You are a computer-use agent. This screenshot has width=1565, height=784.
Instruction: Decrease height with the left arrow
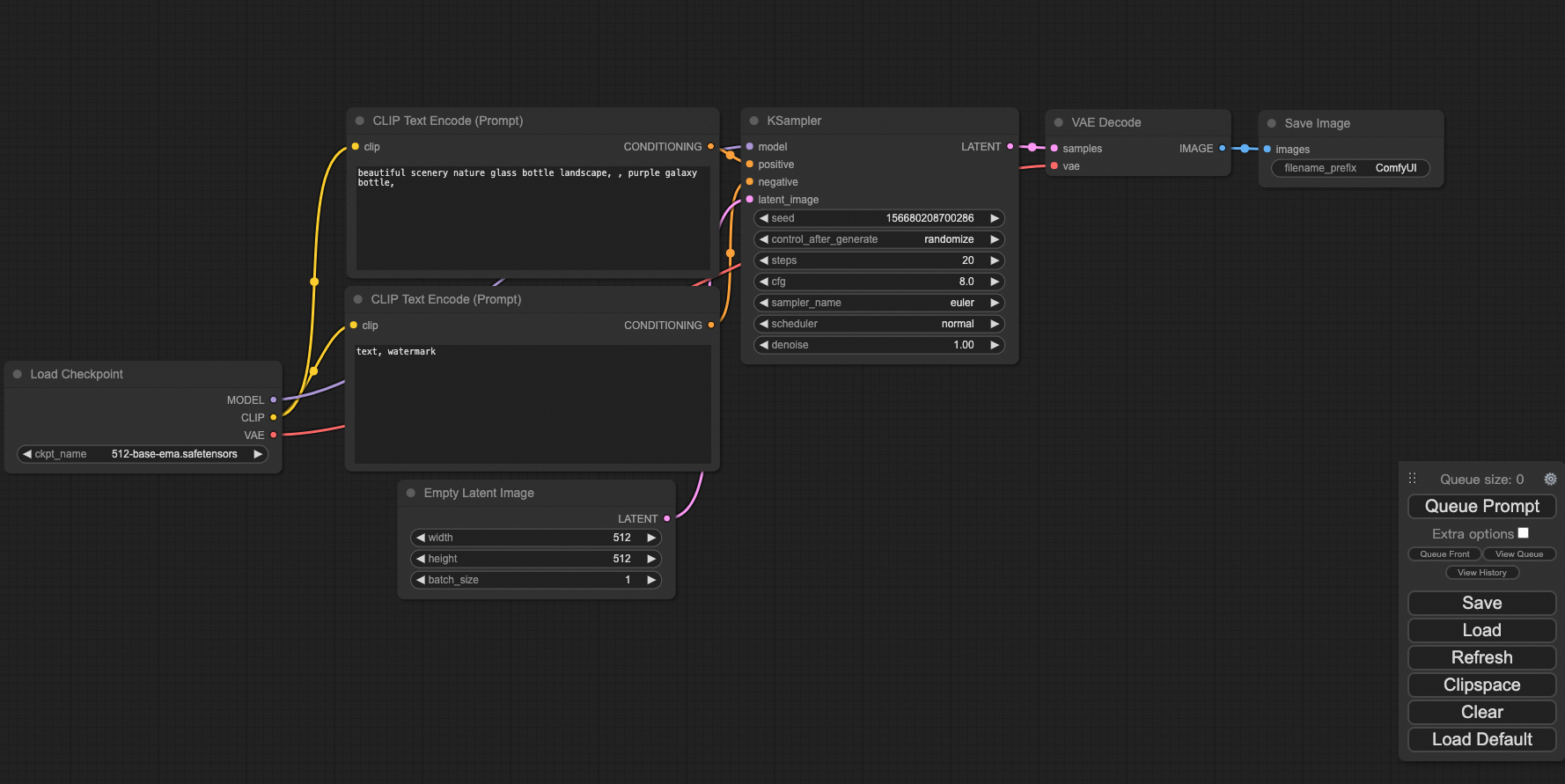point(421,559)
